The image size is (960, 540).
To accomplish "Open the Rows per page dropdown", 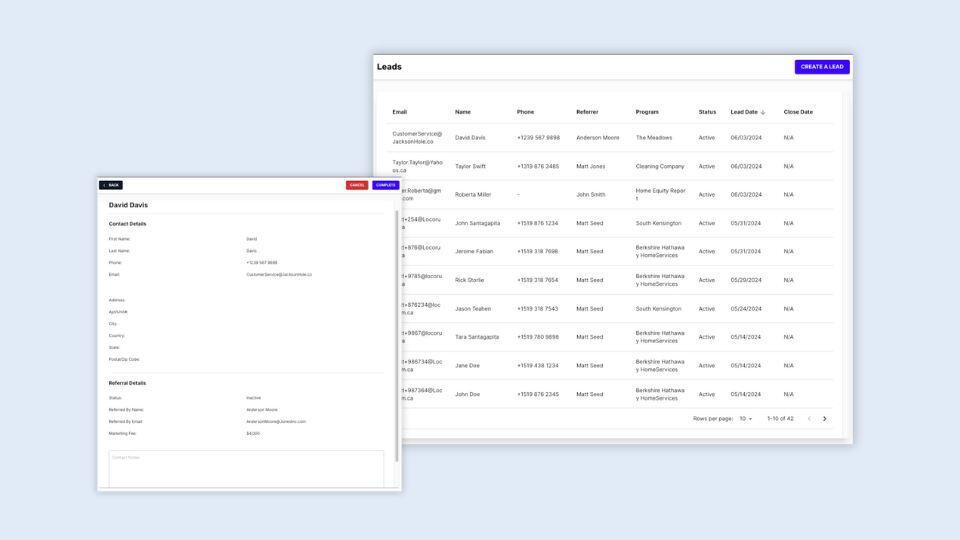I will click(x=746, y=419).
